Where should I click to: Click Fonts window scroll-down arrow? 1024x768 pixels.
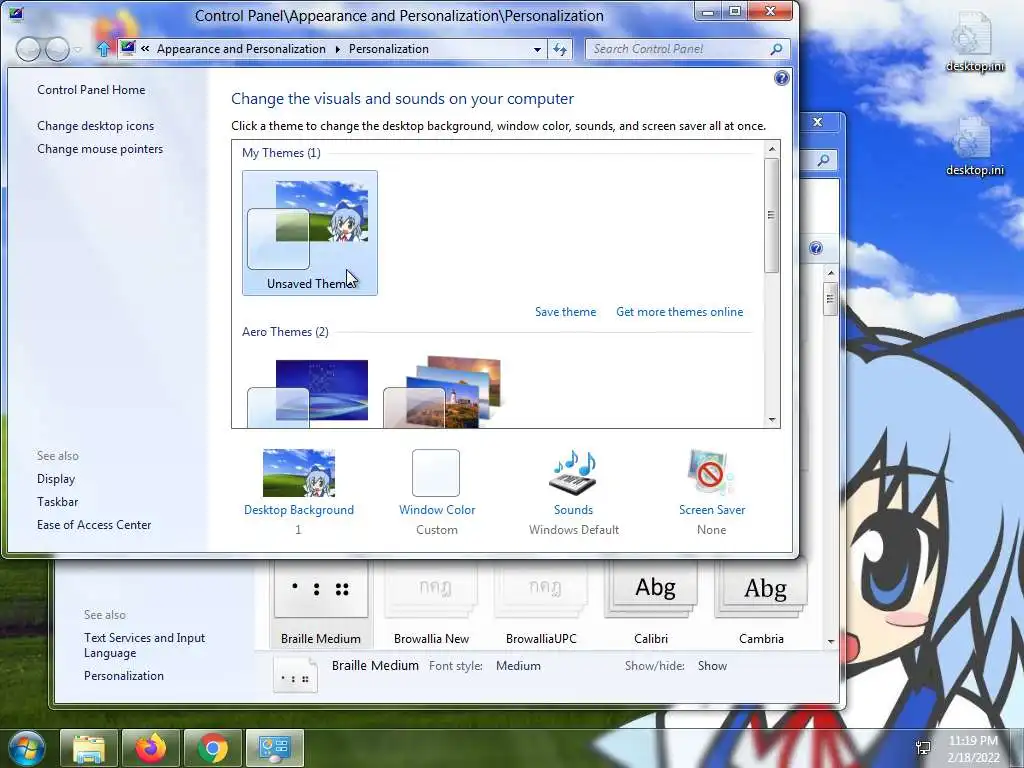(831, 641)
